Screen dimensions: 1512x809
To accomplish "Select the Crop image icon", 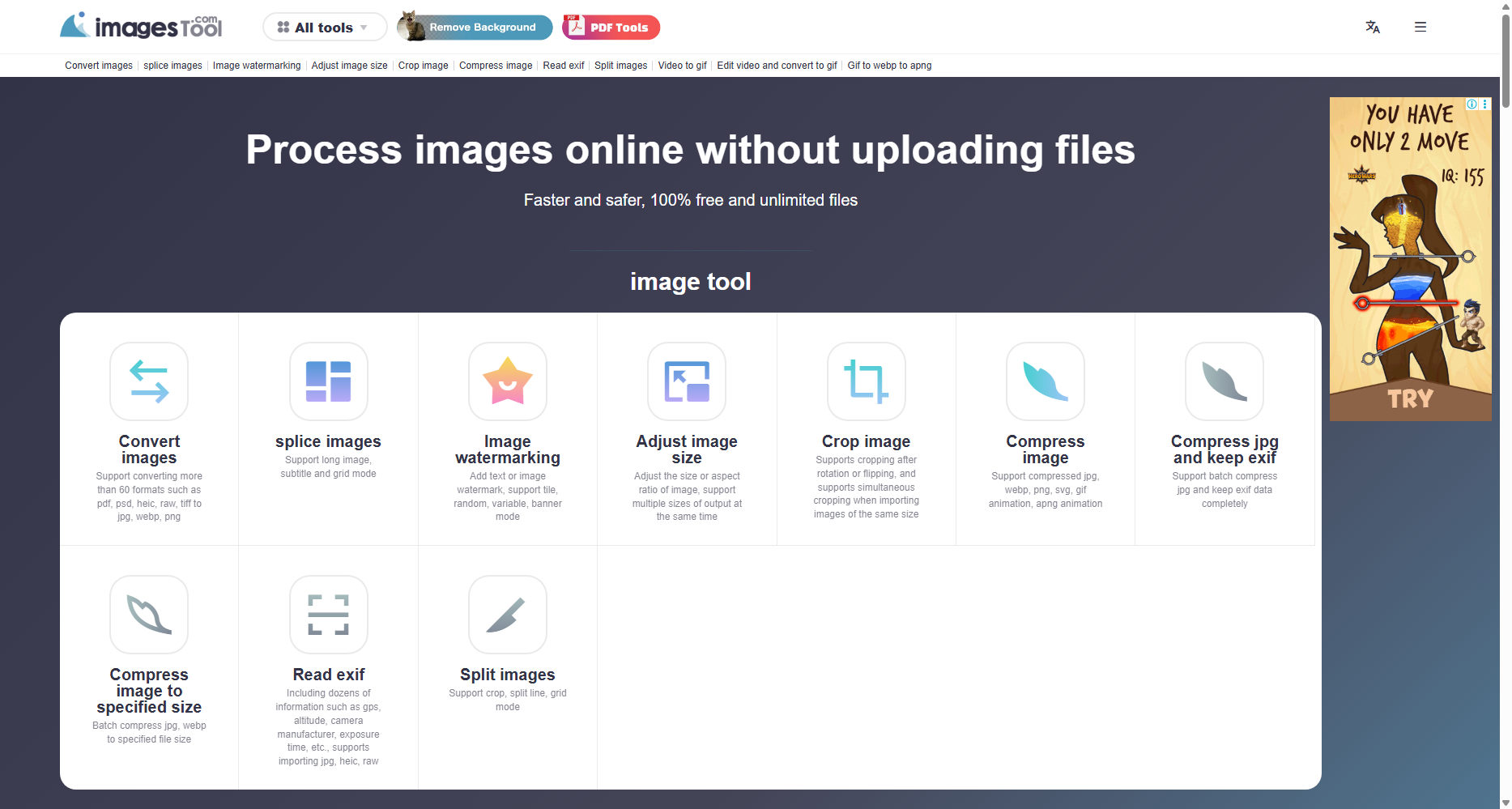I will 867,381.
